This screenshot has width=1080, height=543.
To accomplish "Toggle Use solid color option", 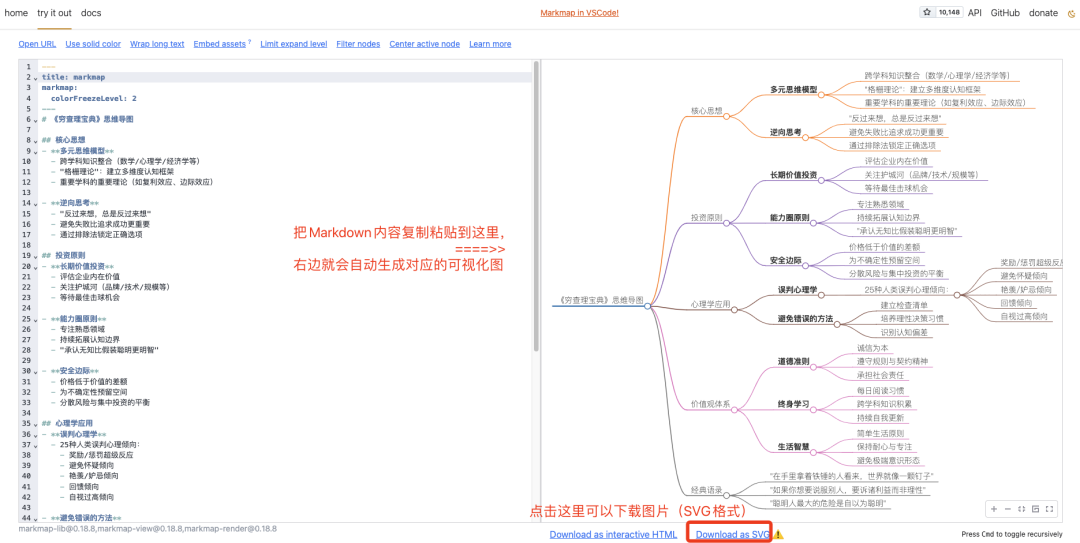I will coord(93,43).
